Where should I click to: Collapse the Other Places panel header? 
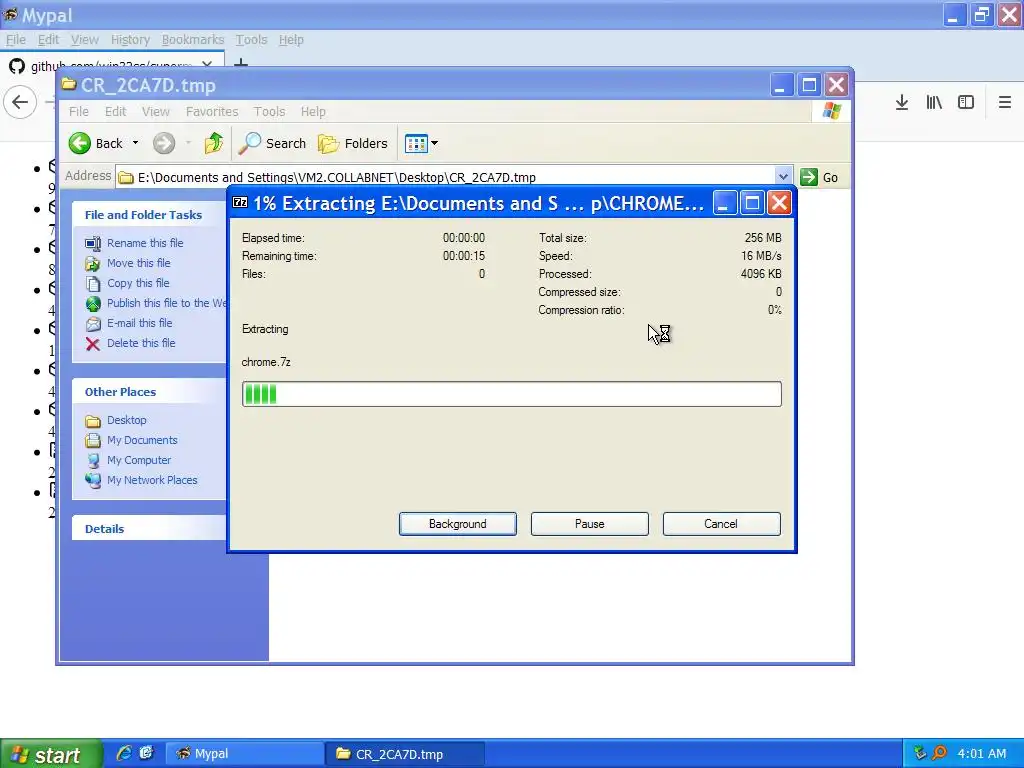[x=150, y=392]
